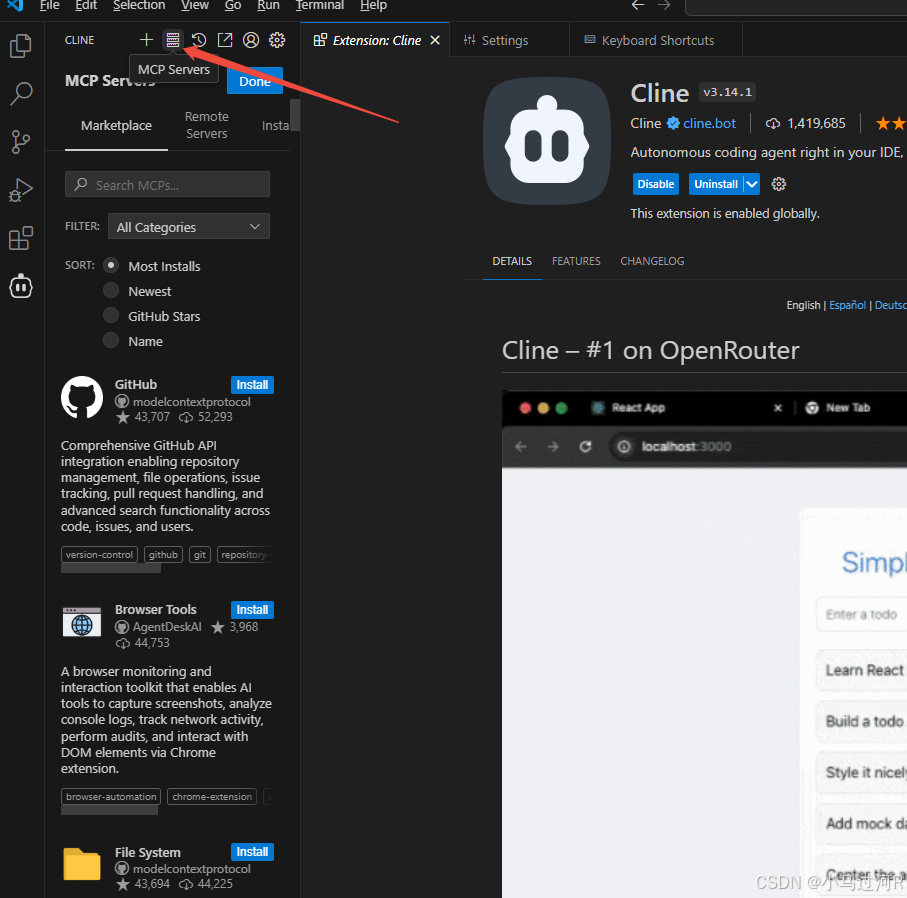
Task: Click the Search MCPs input field
Action: [167, 185]
